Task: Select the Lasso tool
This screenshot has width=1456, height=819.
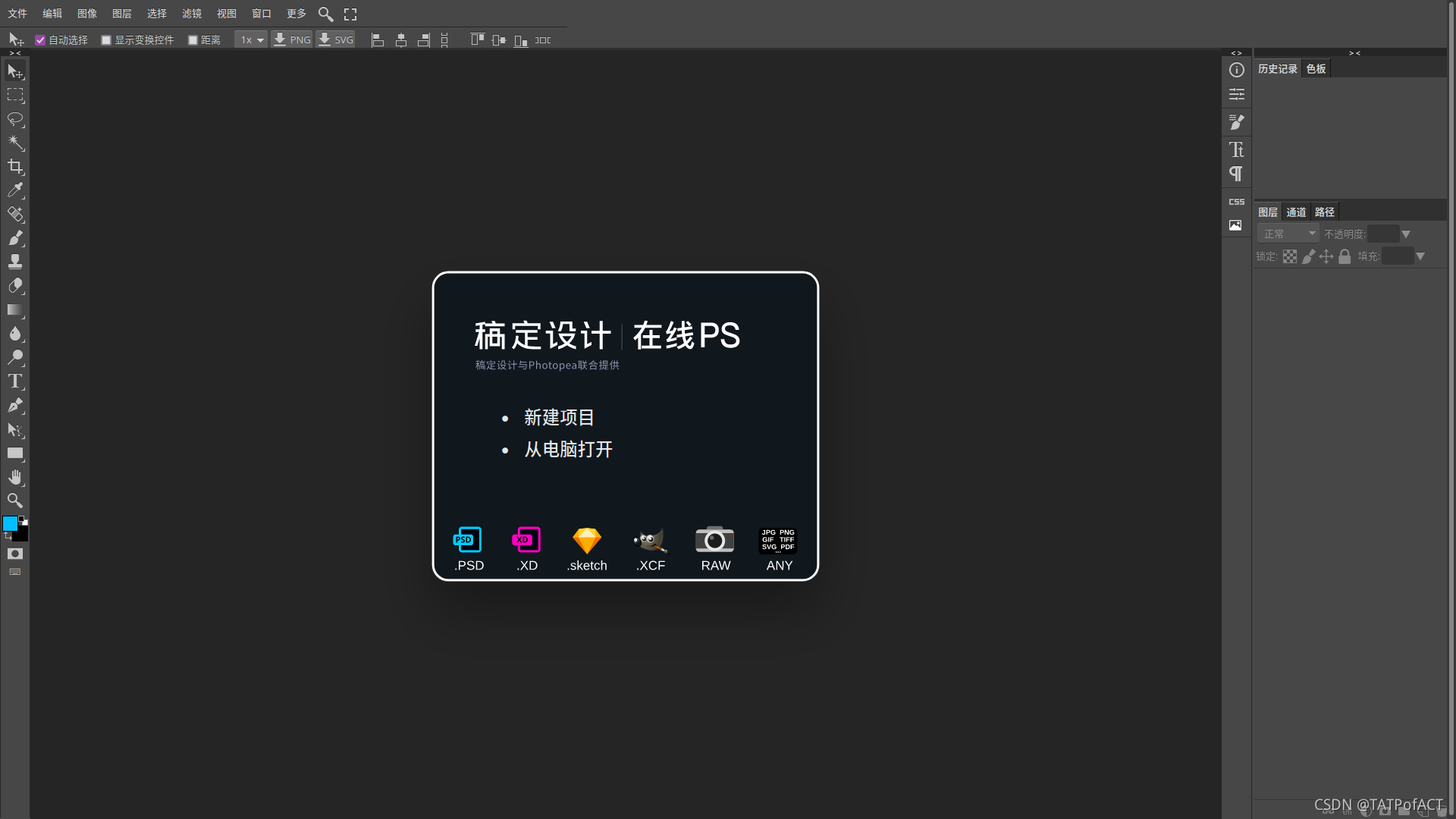Action: pyautogui.click(x=15, y=119)
